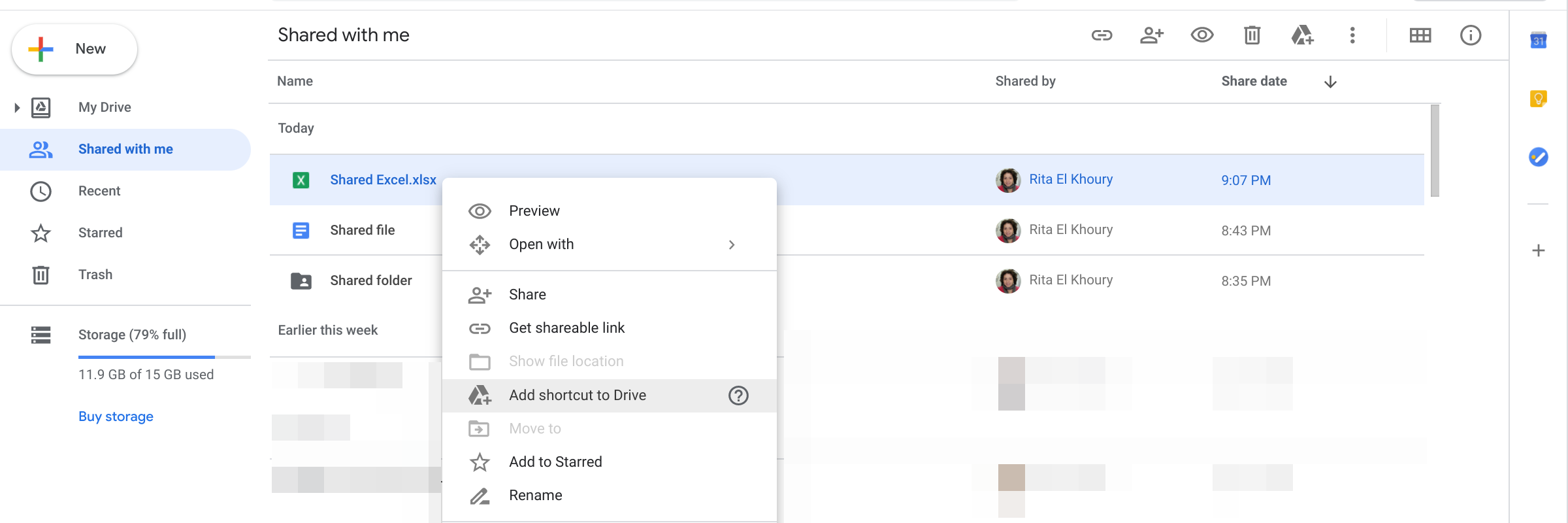Screen dimensions: 1568x523
Task: Click the file list vertical scrollbar
Action: pos(1435,151)
